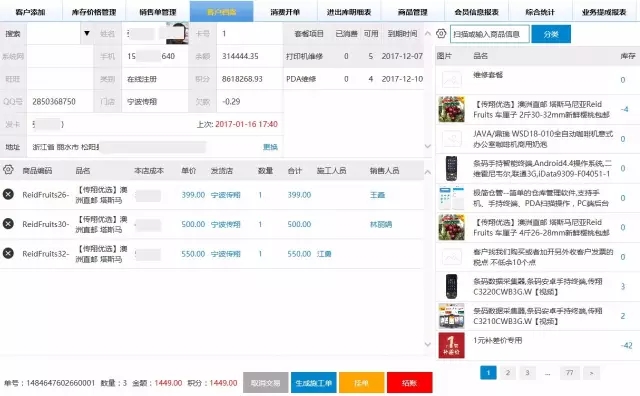
Task: Open the 综合统计 tab
Action: 540,12
